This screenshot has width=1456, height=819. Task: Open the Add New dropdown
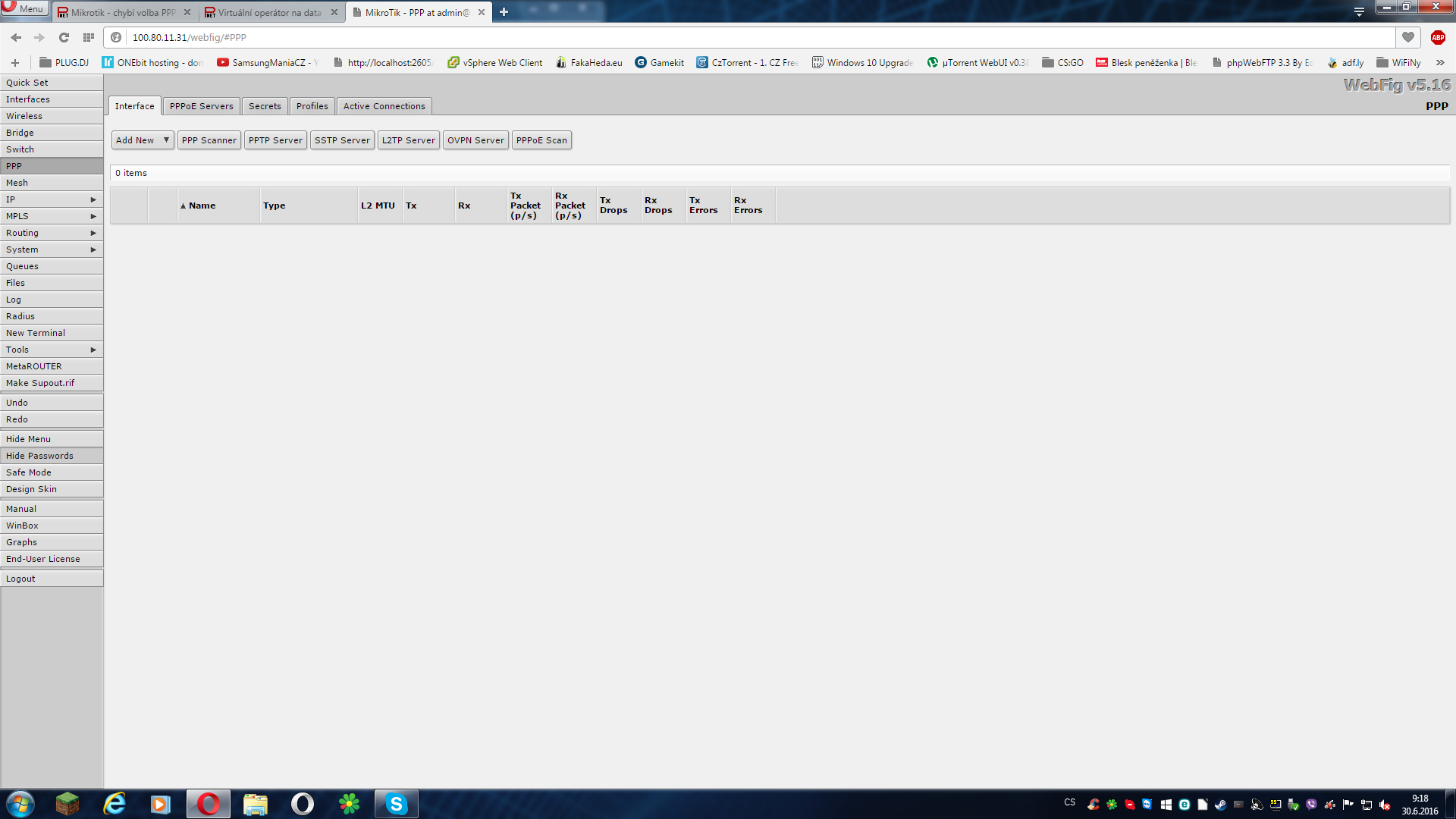(143, 140)
